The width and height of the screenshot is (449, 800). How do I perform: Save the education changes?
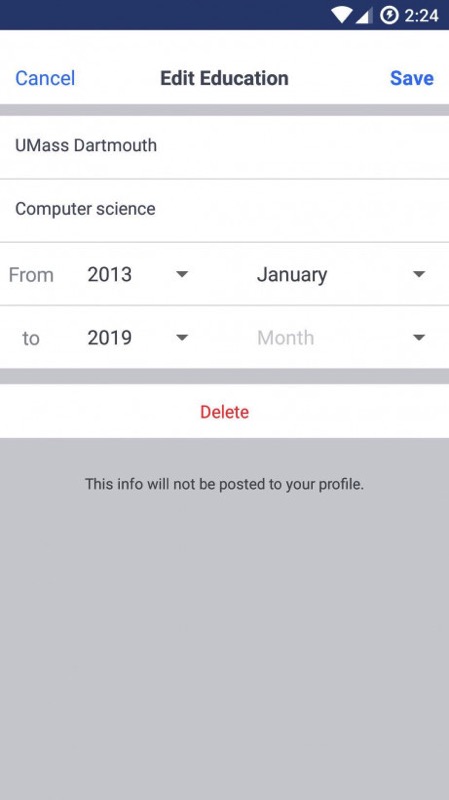[412, 78]
